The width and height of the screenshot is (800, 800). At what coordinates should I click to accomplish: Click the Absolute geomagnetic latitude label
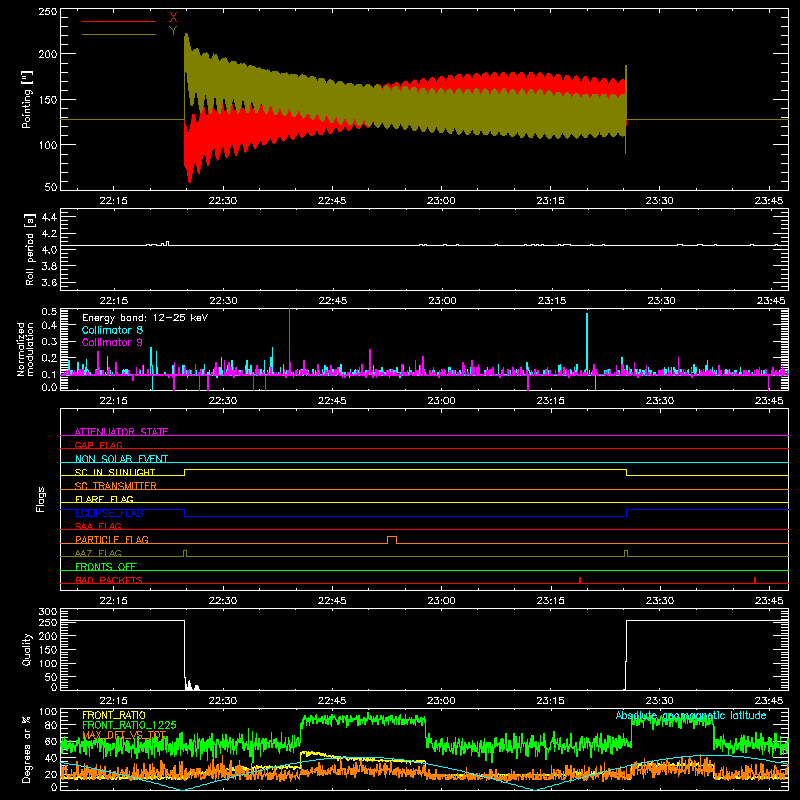click(691, 716)
